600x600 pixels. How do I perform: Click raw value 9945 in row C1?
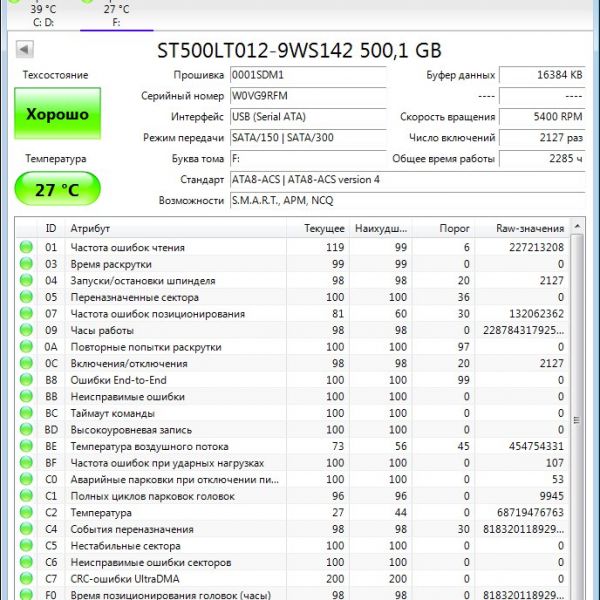(x=552, y=496)
